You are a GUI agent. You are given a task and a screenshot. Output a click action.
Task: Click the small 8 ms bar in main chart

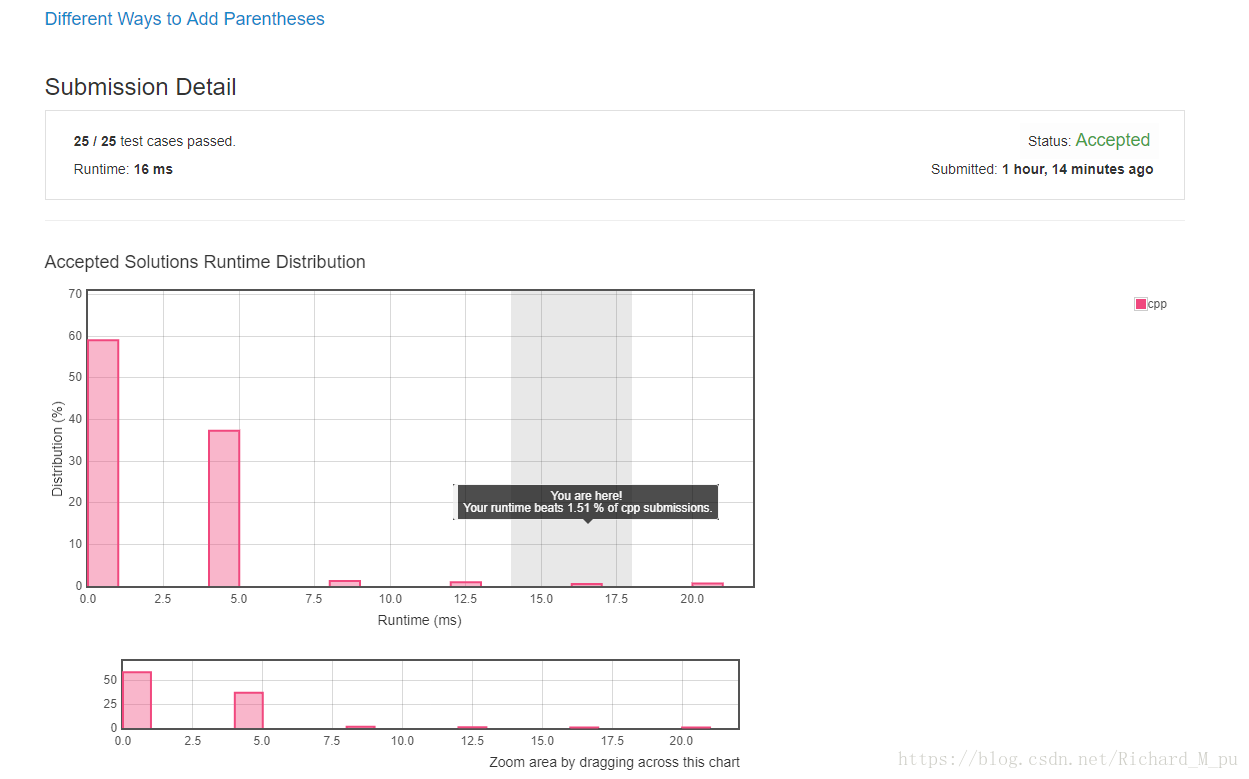(x=345, y=583)
